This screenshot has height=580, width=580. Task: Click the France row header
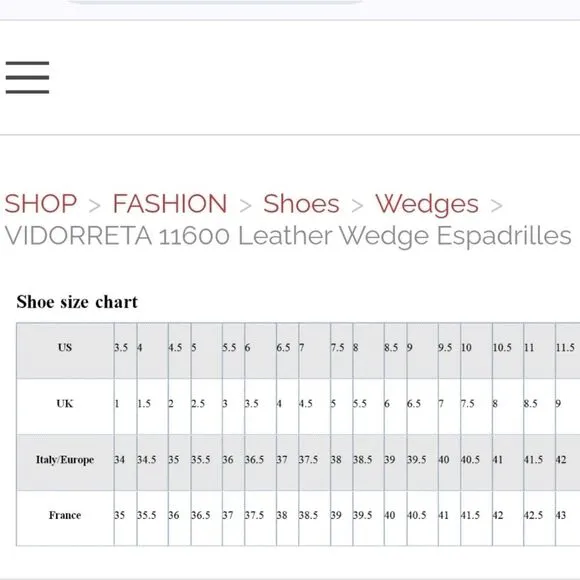(65, 518)
